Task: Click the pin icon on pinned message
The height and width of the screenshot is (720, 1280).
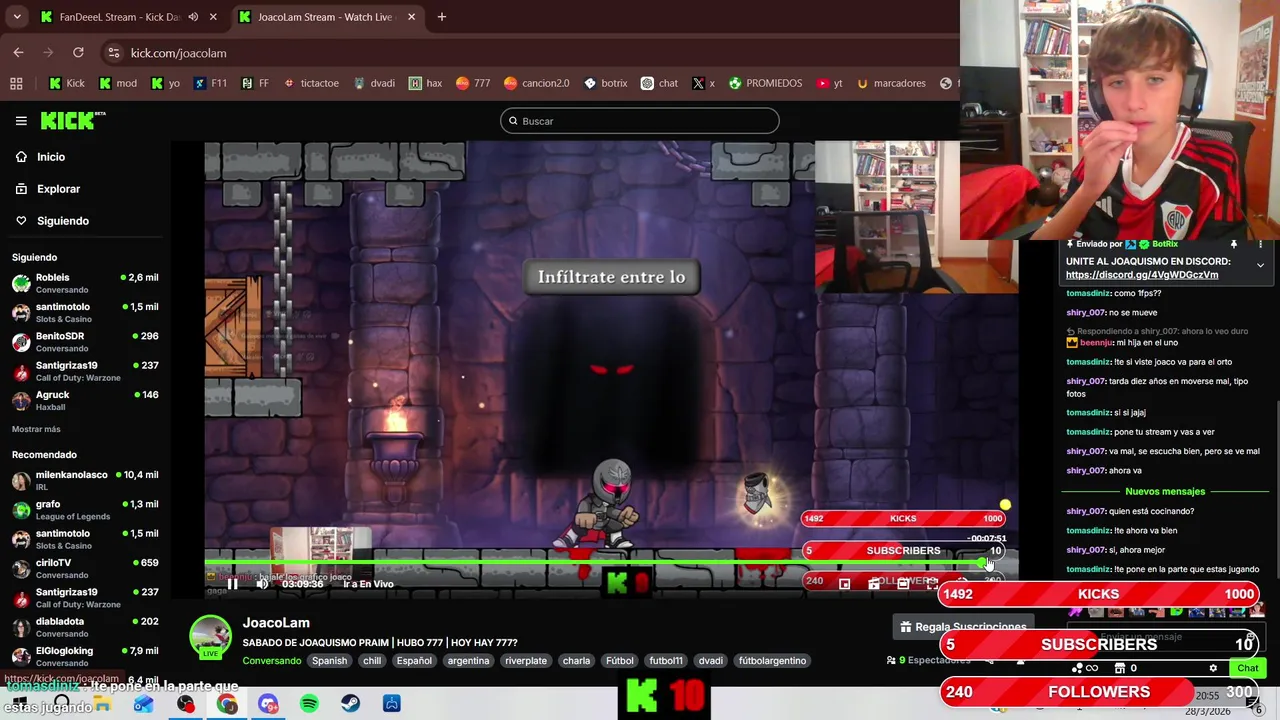Action: point(1233,244)
